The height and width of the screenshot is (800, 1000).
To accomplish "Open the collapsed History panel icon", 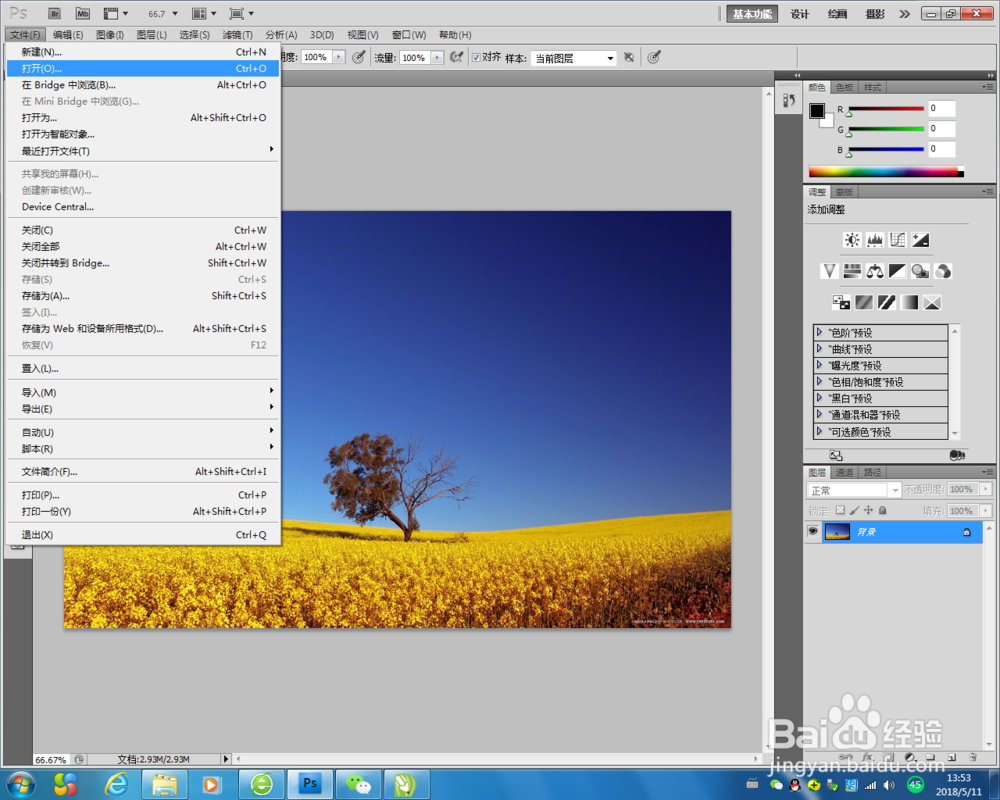I will pyautogui.click(x=789, y=101).
